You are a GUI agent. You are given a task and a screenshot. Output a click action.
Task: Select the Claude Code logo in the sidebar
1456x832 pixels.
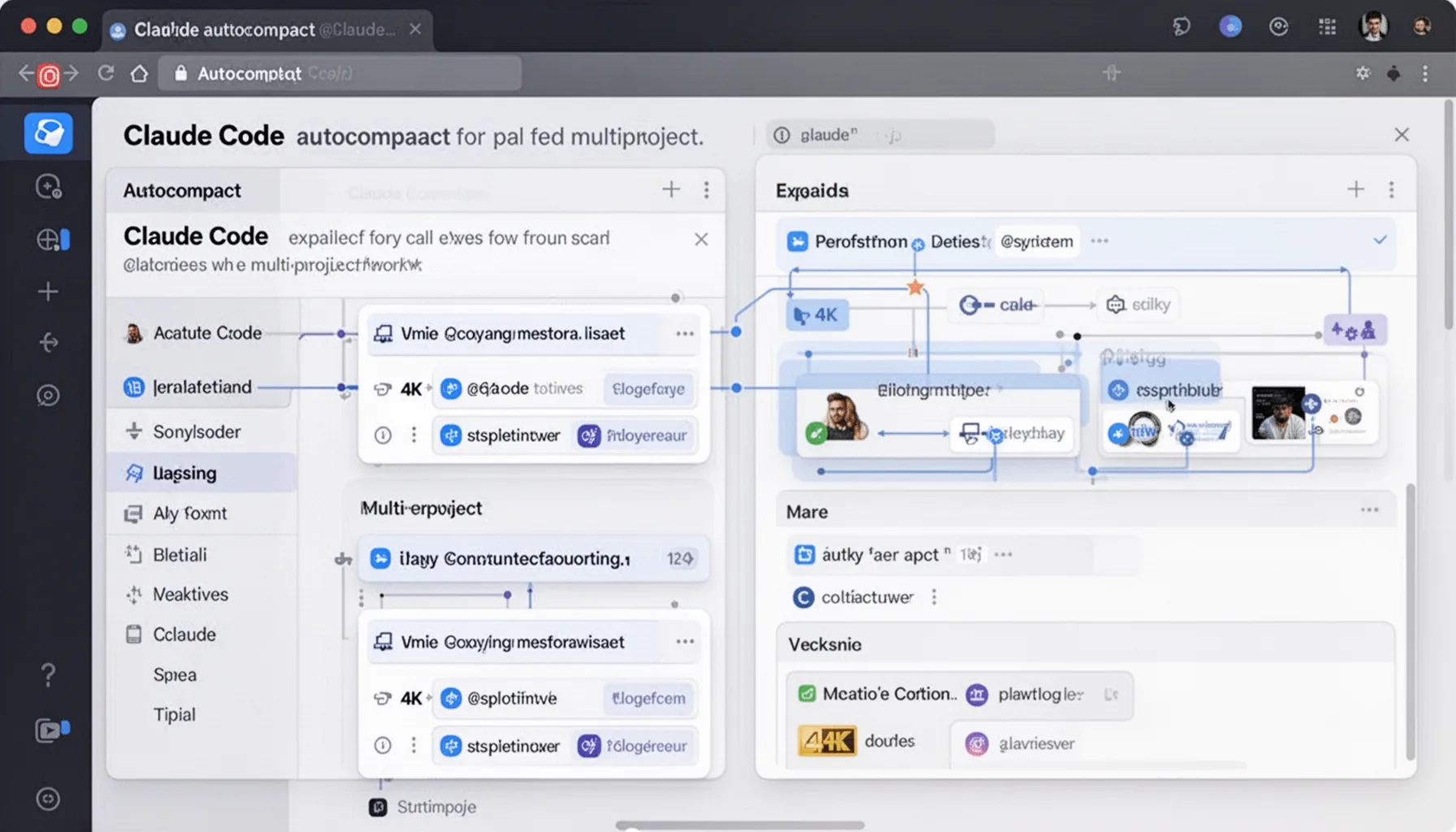pos(48,132)
